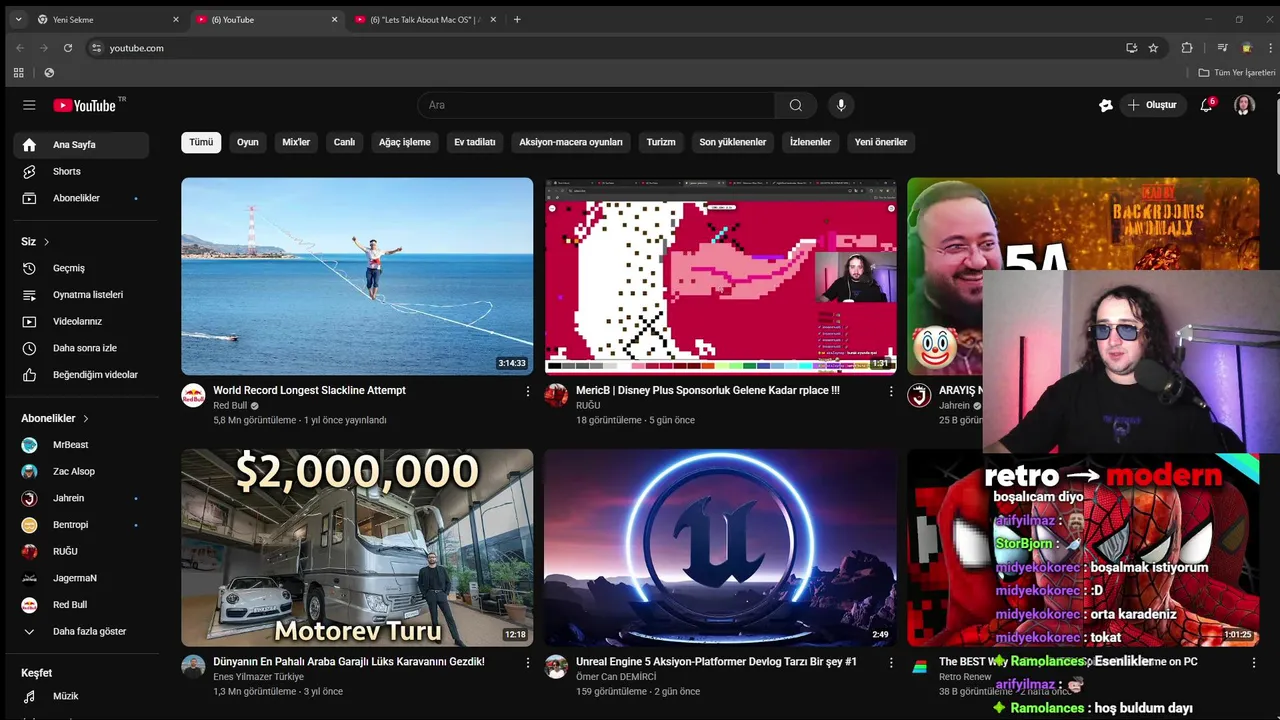Open Jahrein channel in sidebar
Image resolution: width=1280 pixels, height=720 pixels.
coord(81,498)
